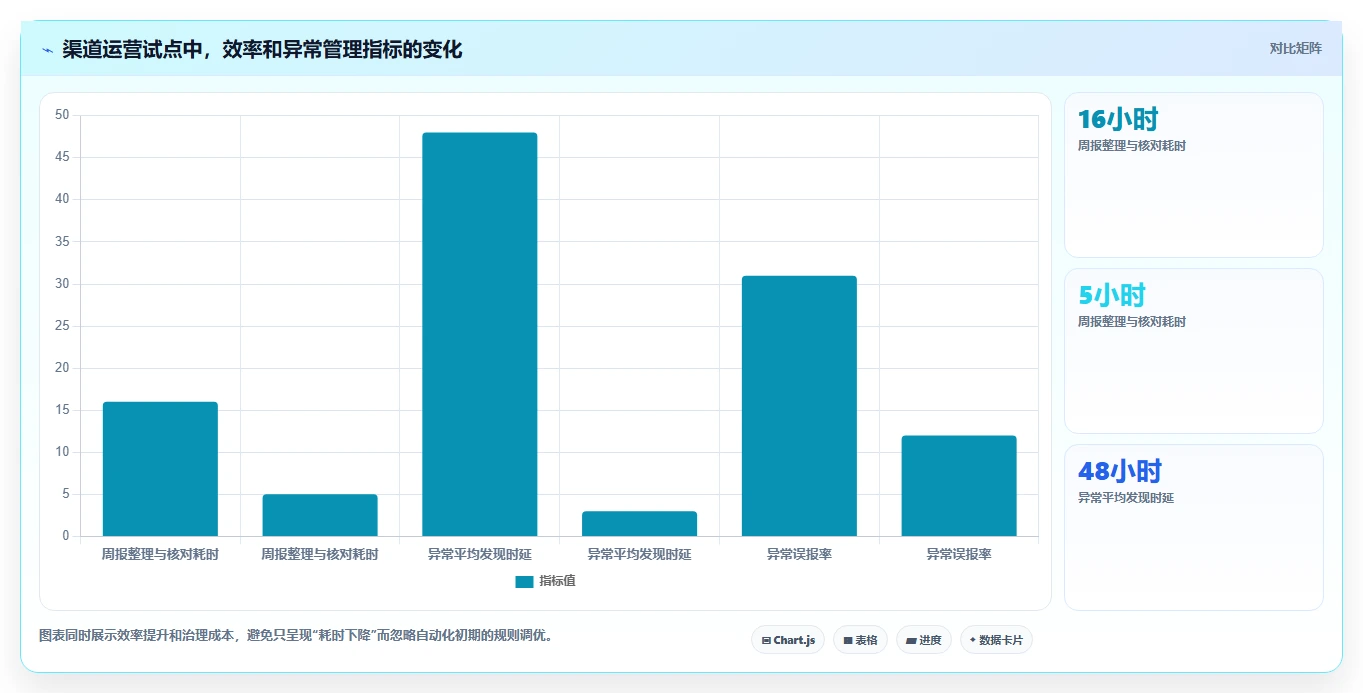Click y-axis tick label 25
The width and height of the screenshot is (1363, 693).
click(x=62, y=326)
